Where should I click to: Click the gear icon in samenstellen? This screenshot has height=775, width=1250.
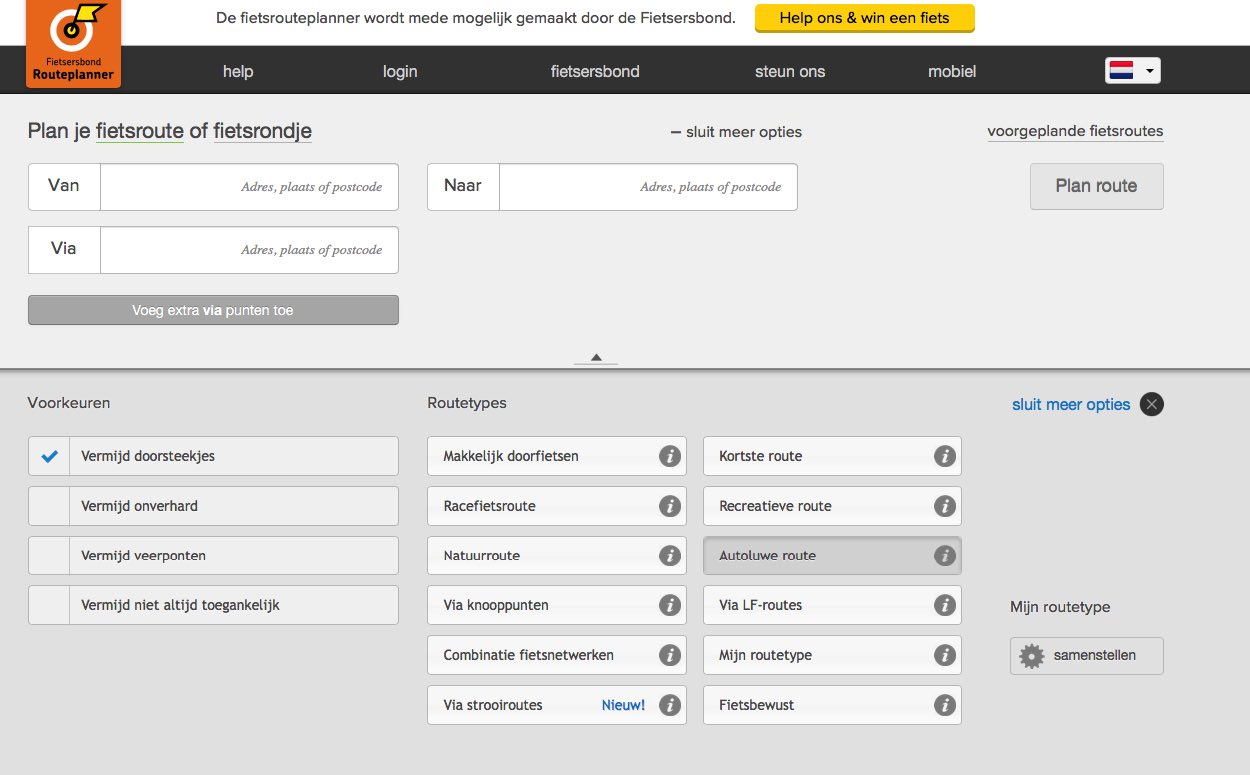click(x=1031, y=656)
